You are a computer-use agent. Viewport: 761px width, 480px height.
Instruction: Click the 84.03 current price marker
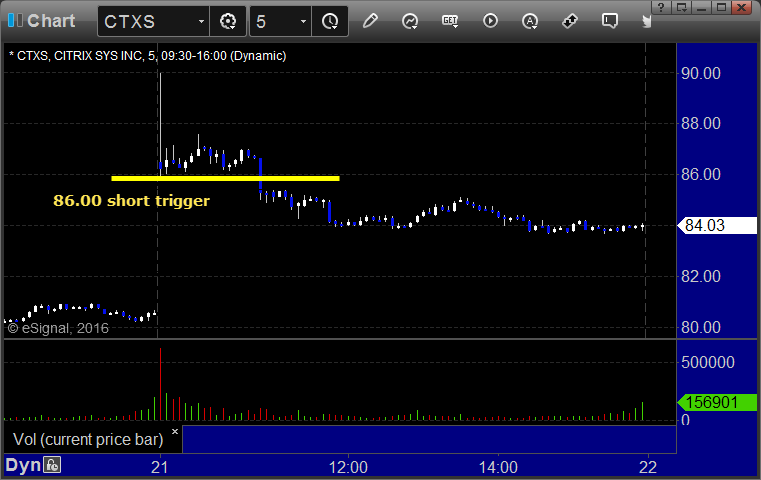point(717,225)
